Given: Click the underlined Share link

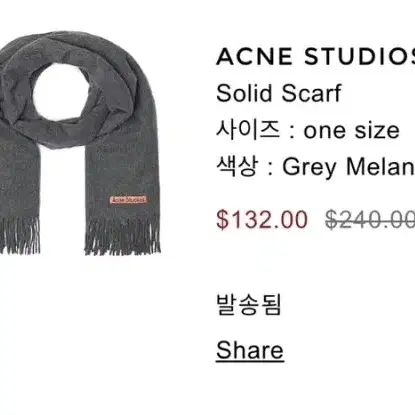Looking at the screenshot, I should point(250,350).
